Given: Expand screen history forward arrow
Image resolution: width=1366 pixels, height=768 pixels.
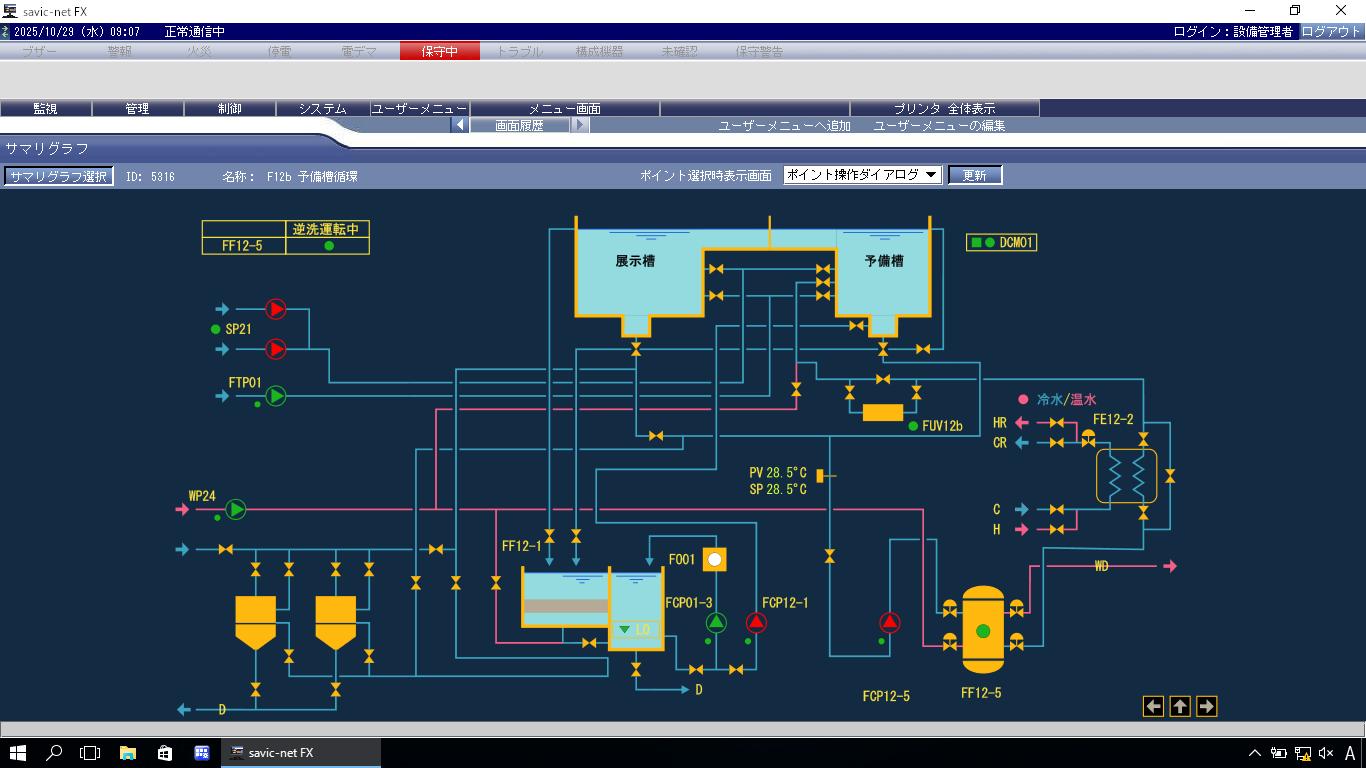Looking at the screenshot, I should pos(581,125).
